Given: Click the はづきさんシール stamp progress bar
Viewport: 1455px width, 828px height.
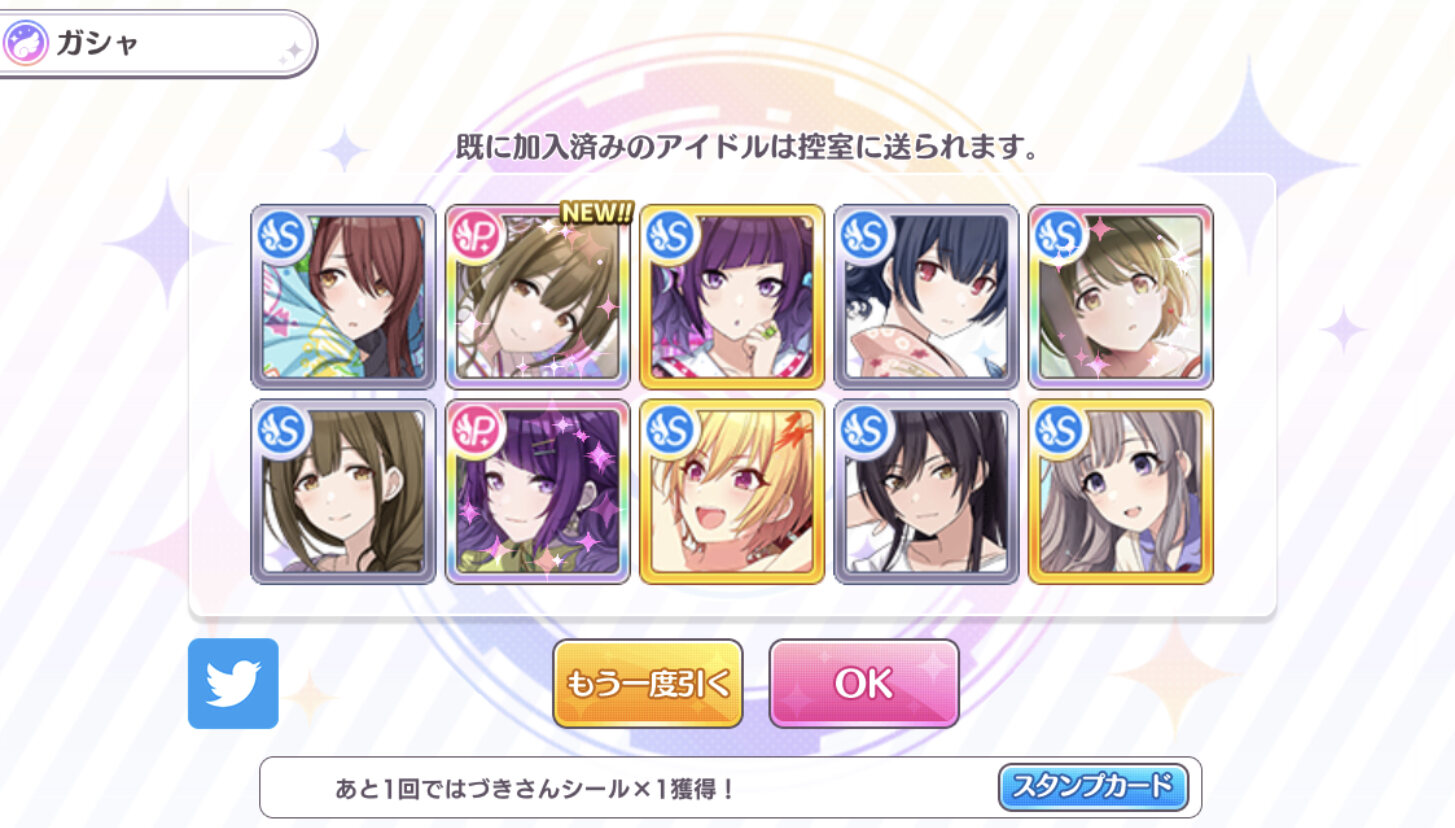Looking at the screenshot, I should point(730,788).
